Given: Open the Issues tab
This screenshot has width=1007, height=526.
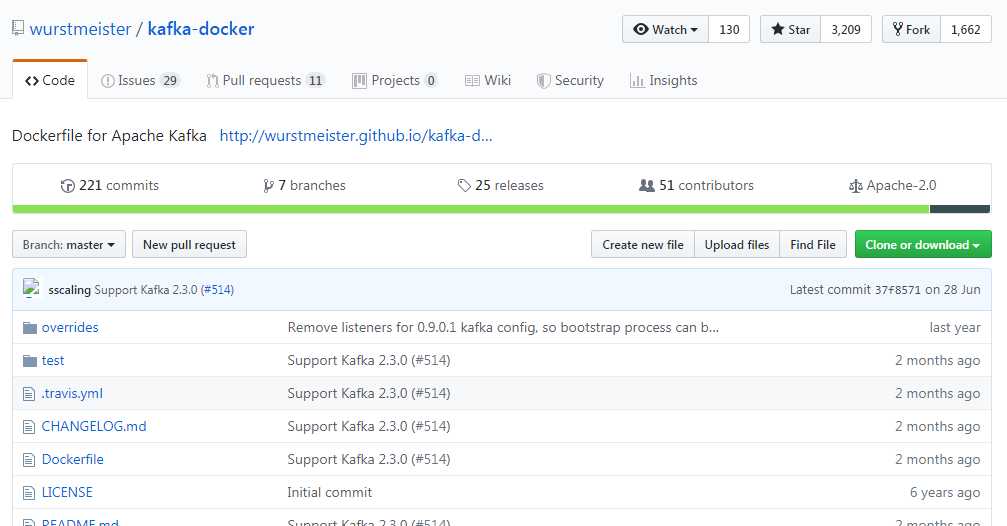Looking at the screenshot, I should [x=139, y=80].
